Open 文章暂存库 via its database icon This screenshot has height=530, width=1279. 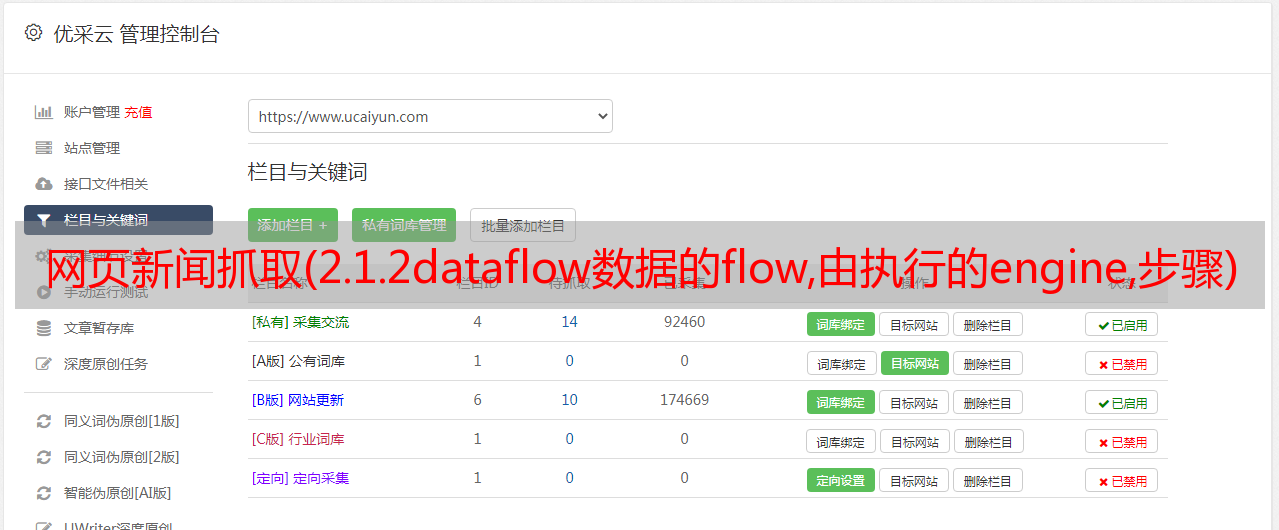pyautogui.click(x=43, y=328)
